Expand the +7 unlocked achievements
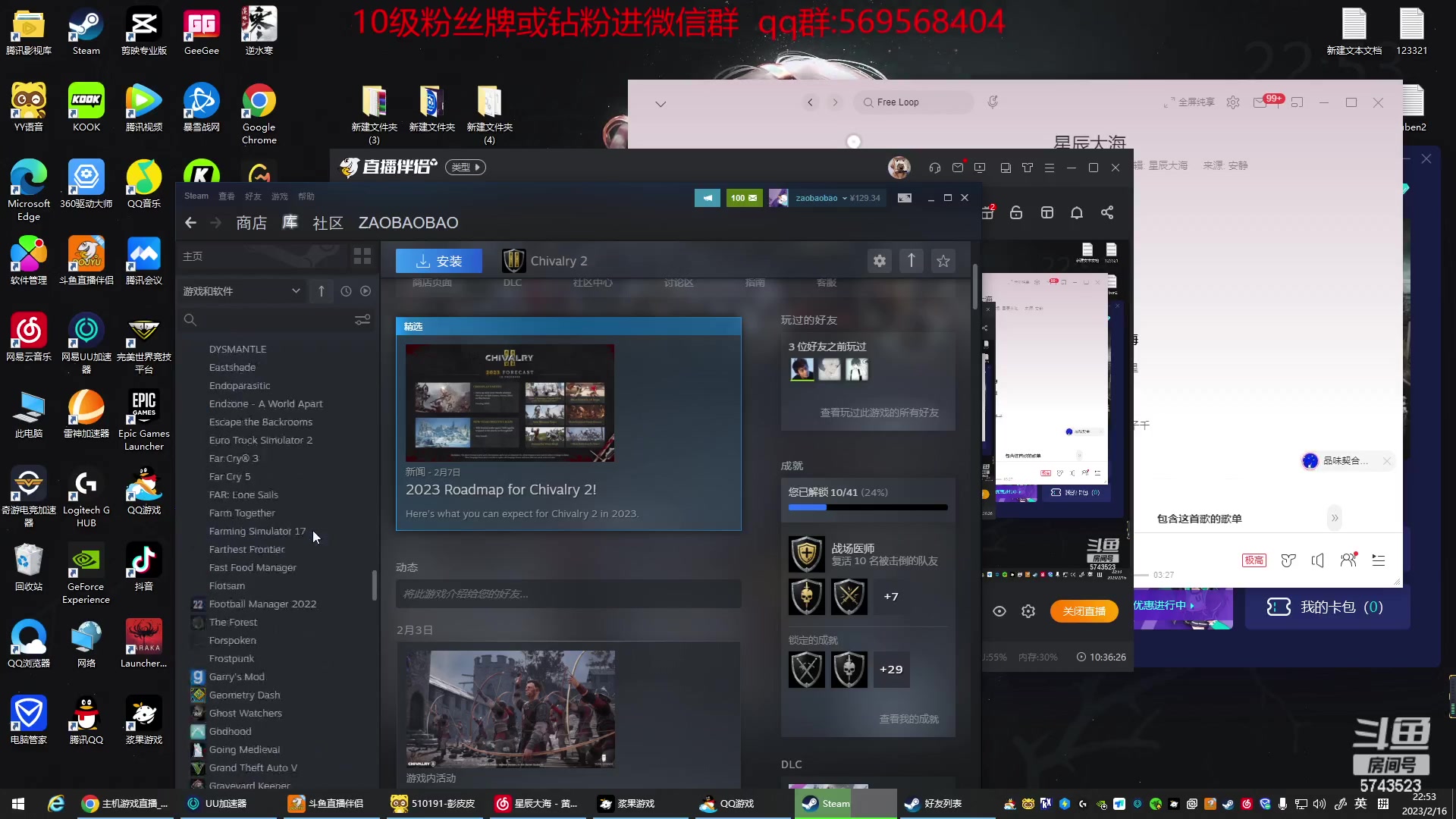Screen dimensions: 1456x819 (x=891, y=597)
